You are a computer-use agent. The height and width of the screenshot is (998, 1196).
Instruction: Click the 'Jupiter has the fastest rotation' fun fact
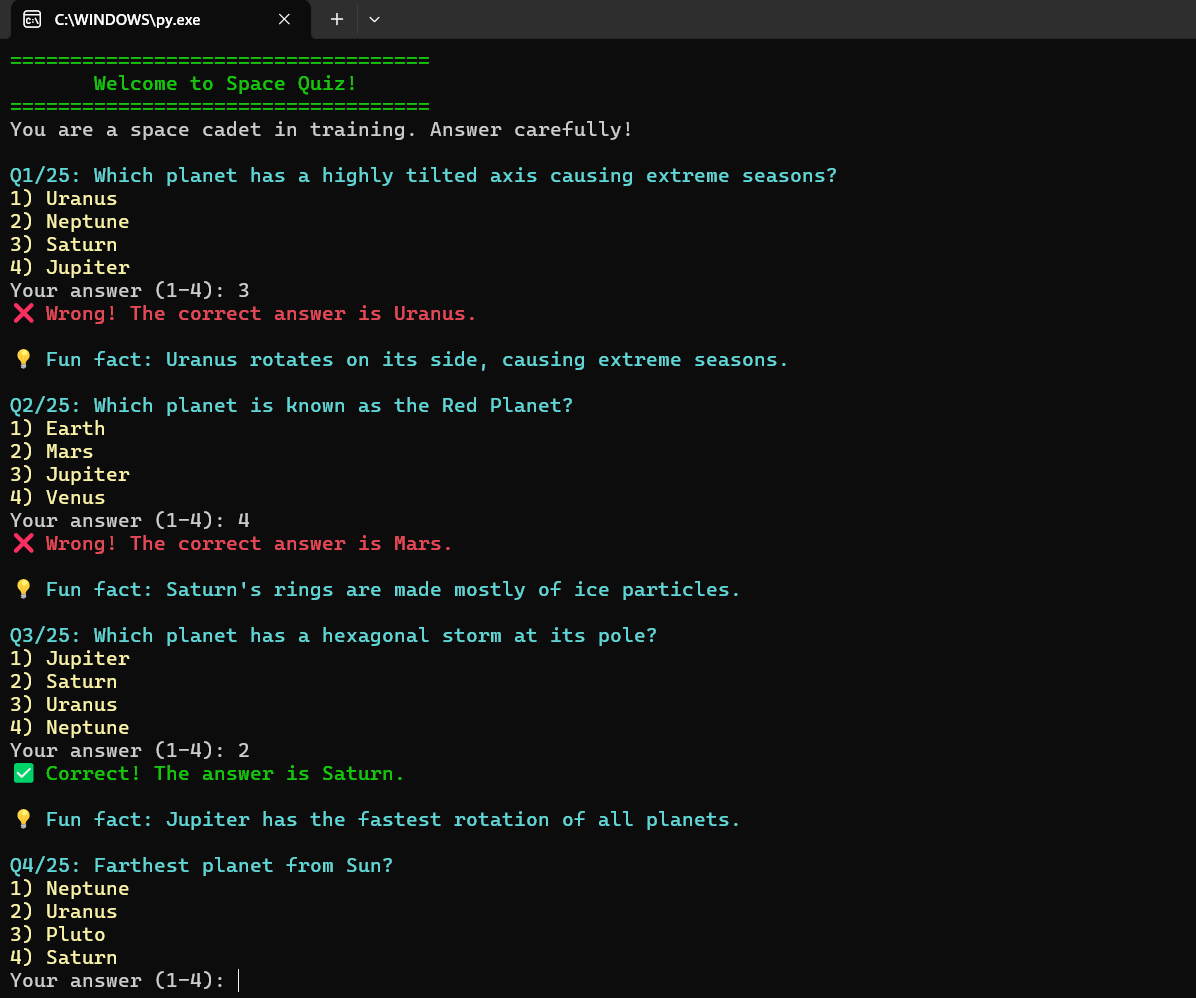(x=393, y=819)
